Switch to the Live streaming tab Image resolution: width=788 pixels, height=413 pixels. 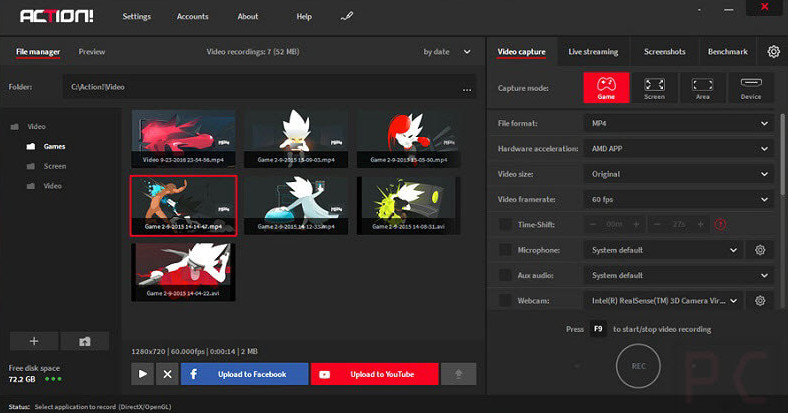click(593, 51)
